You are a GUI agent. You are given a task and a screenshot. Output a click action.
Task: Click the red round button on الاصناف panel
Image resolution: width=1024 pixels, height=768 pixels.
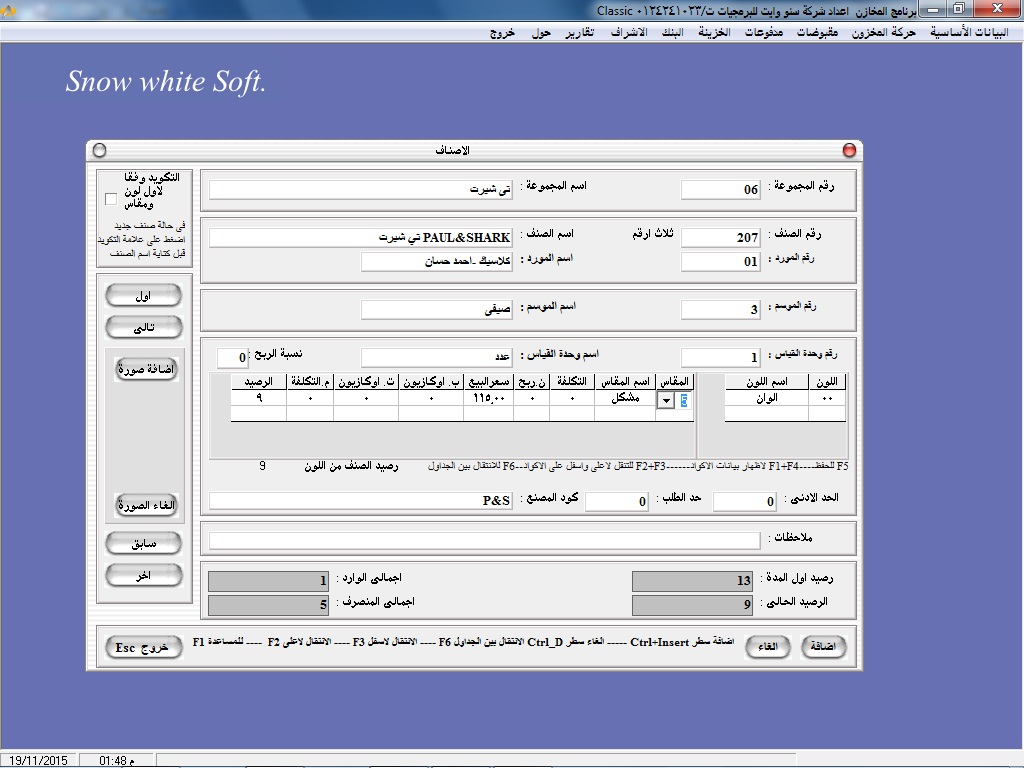[x=849, y=151]
